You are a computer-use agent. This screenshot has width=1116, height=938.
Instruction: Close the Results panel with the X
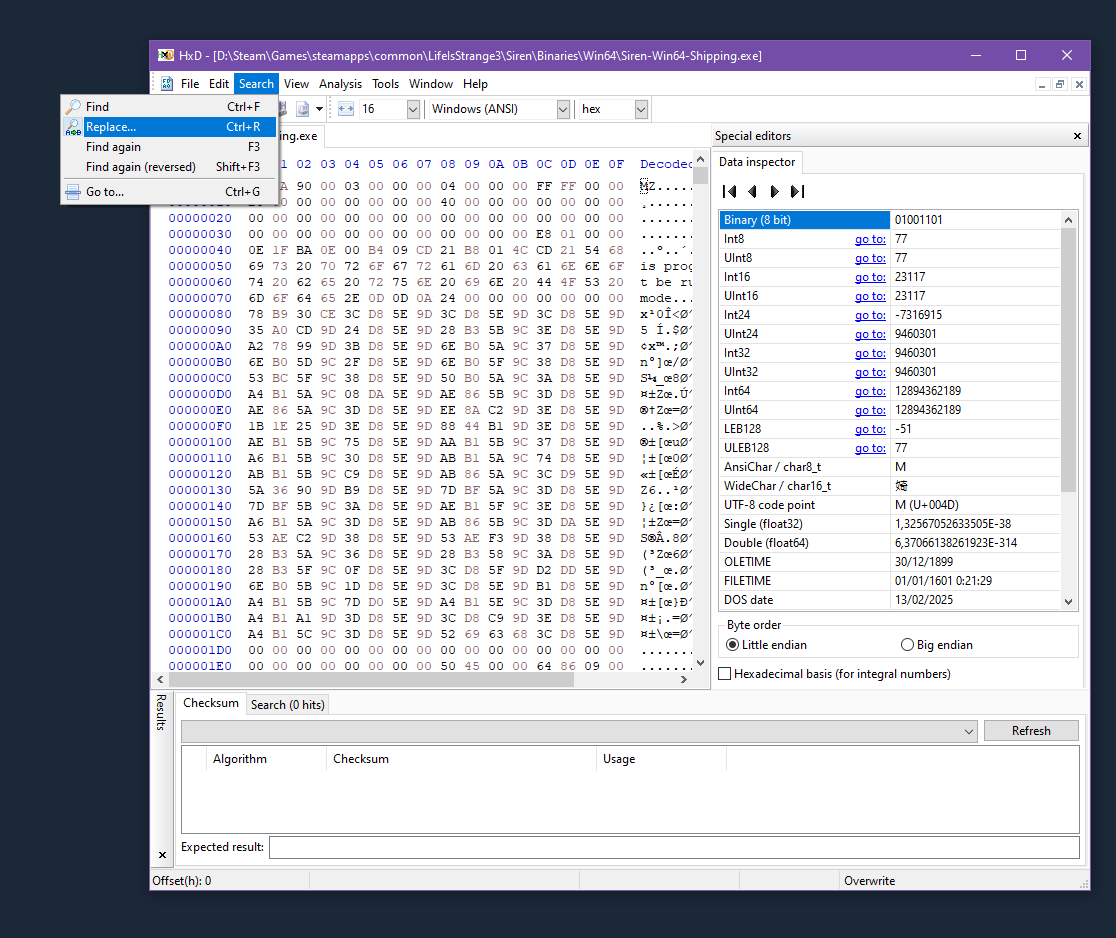[163, 855]
